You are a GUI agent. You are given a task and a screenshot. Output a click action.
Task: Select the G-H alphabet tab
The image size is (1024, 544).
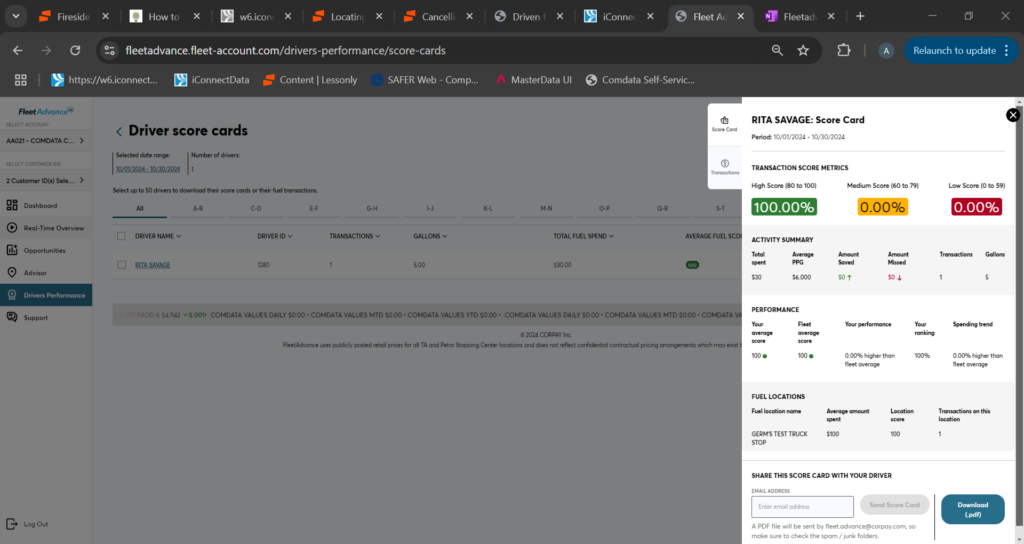[x=372, y=208]
